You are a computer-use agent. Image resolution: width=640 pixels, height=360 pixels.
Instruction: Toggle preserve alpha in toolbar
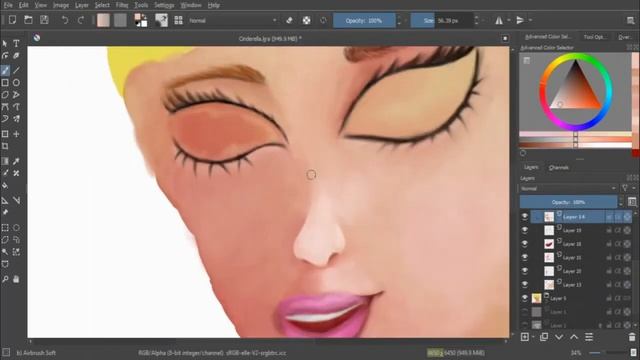[x=307, y=20]
